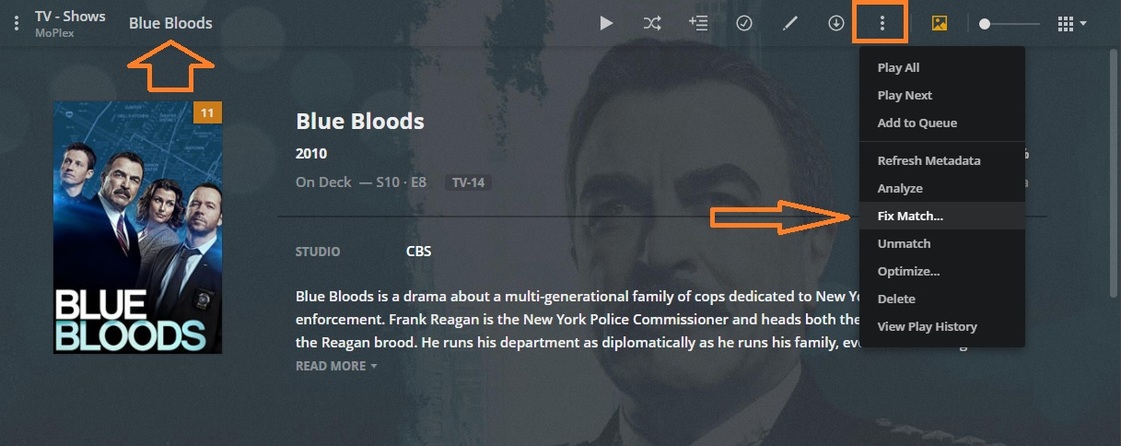Image resolution: width=1121 pixels, height=446 pixels.
Task: Open edit metadata pencil icon
Action: 790,24
